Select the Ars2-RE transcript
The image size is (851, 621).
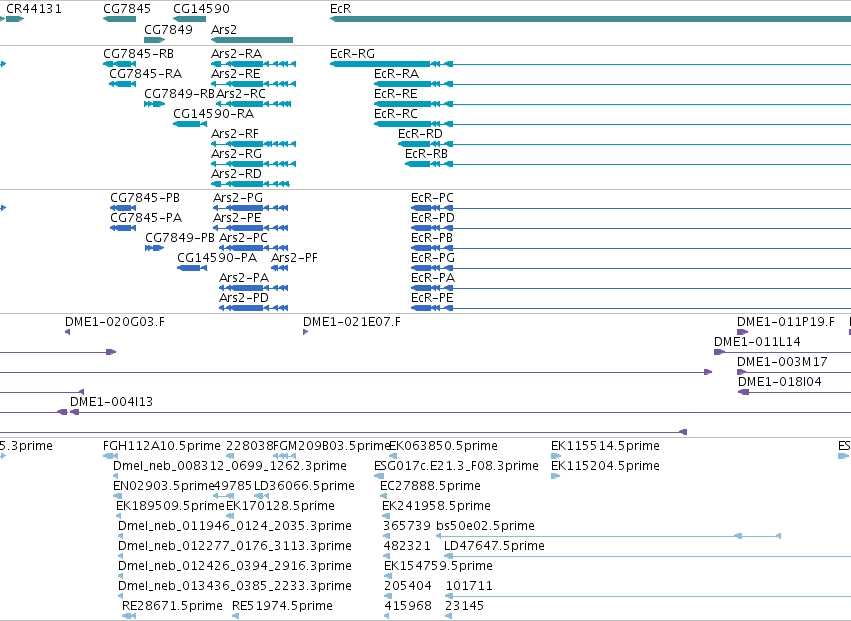click(x=236, y=74)
